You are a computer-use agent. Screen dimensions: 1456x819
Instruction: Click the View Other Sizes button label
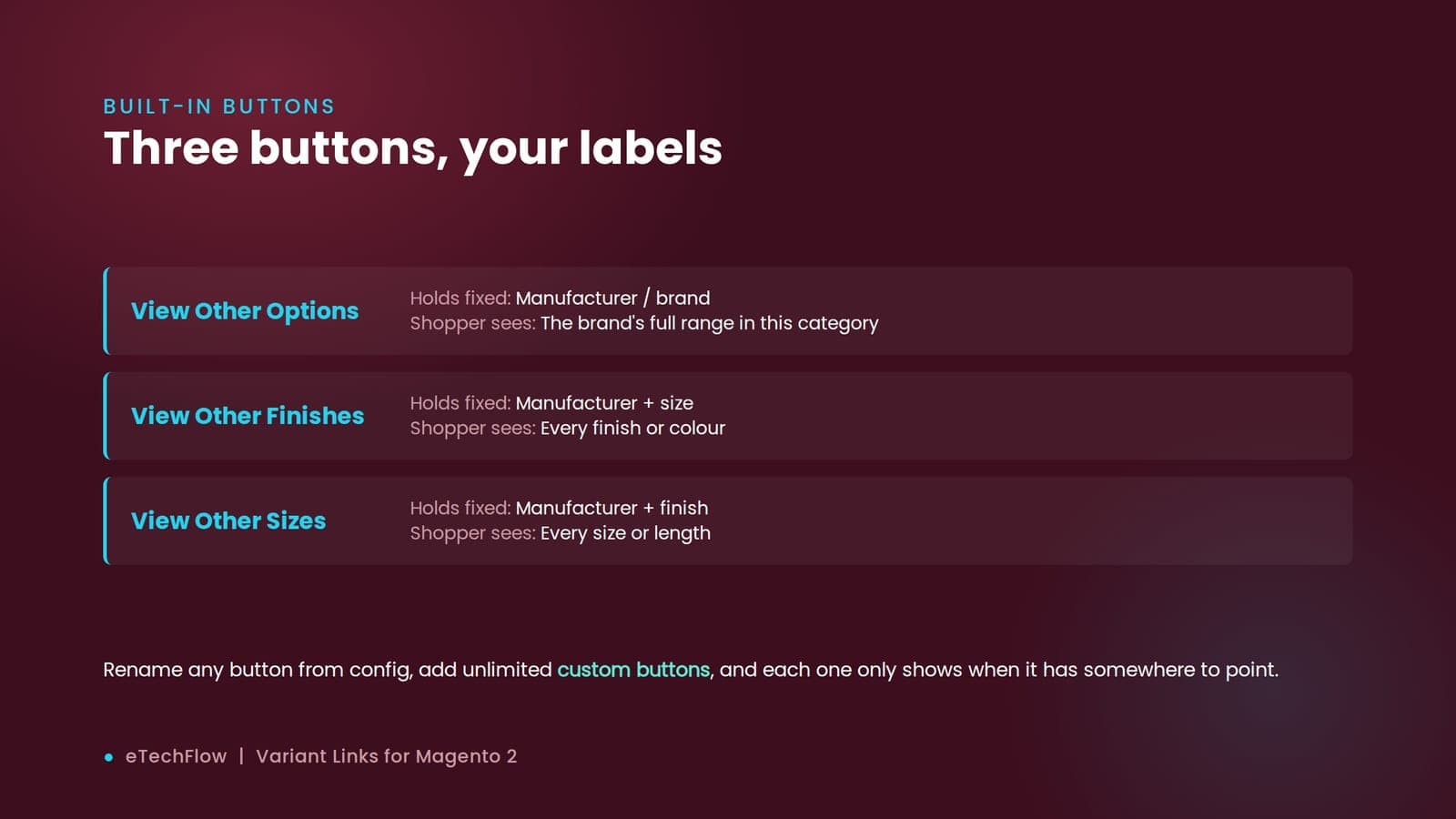228,521
